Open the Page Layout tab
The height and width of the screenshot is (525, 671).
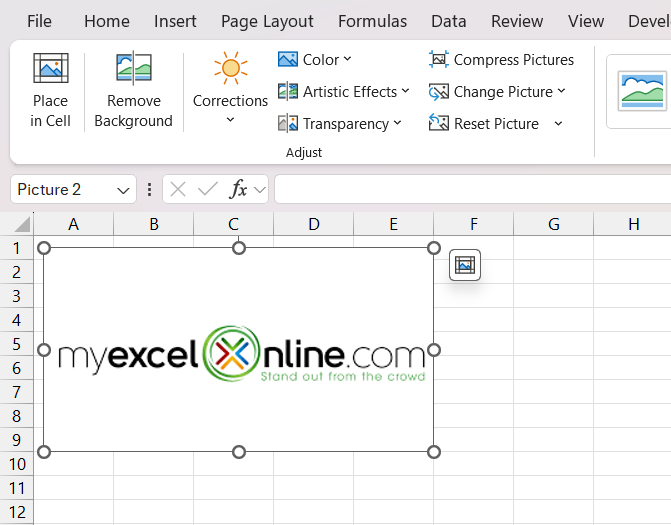click(267, 21)
